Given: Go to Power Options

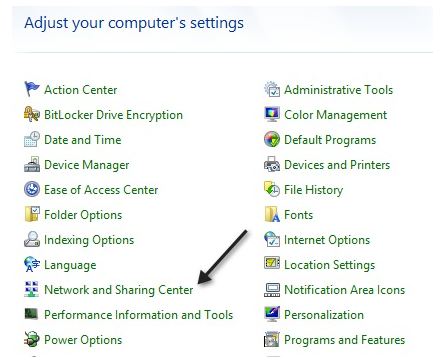Looking at the screenshot, I should (x=83, y=340).
